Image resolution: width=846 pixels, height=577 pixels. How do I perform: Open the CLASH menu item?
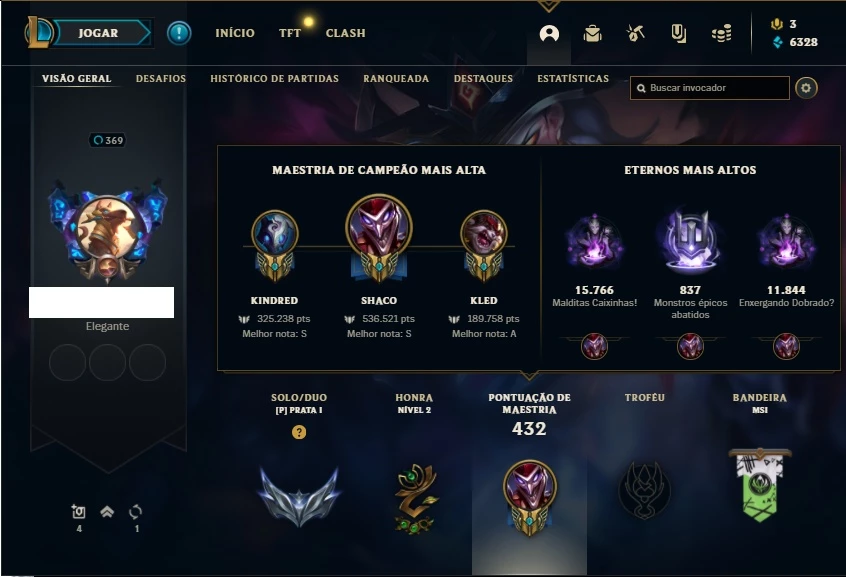click(x=345, y=33)
